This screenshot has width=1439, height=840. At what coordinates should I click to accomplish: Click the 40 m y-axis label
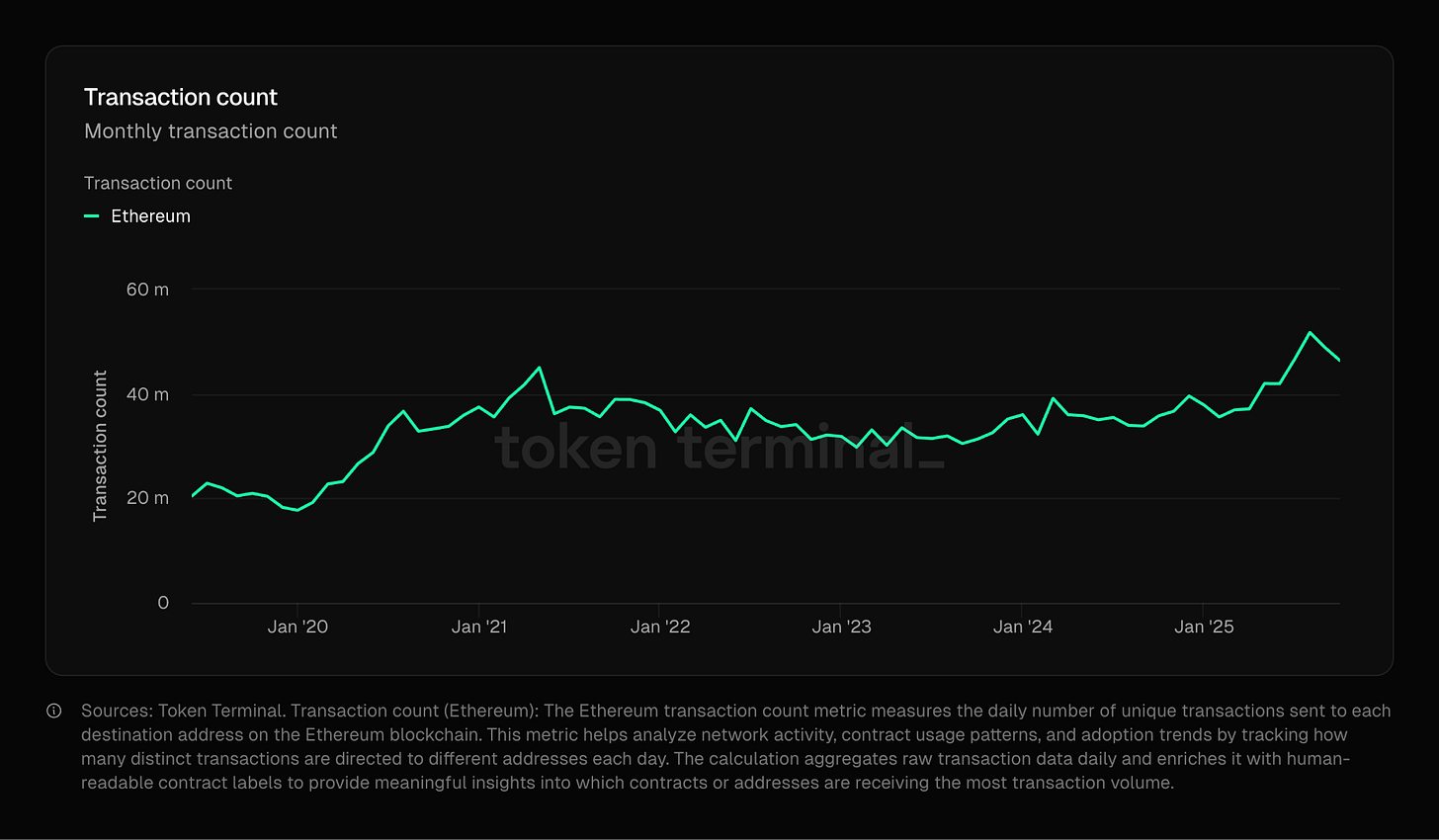[147, 394]
